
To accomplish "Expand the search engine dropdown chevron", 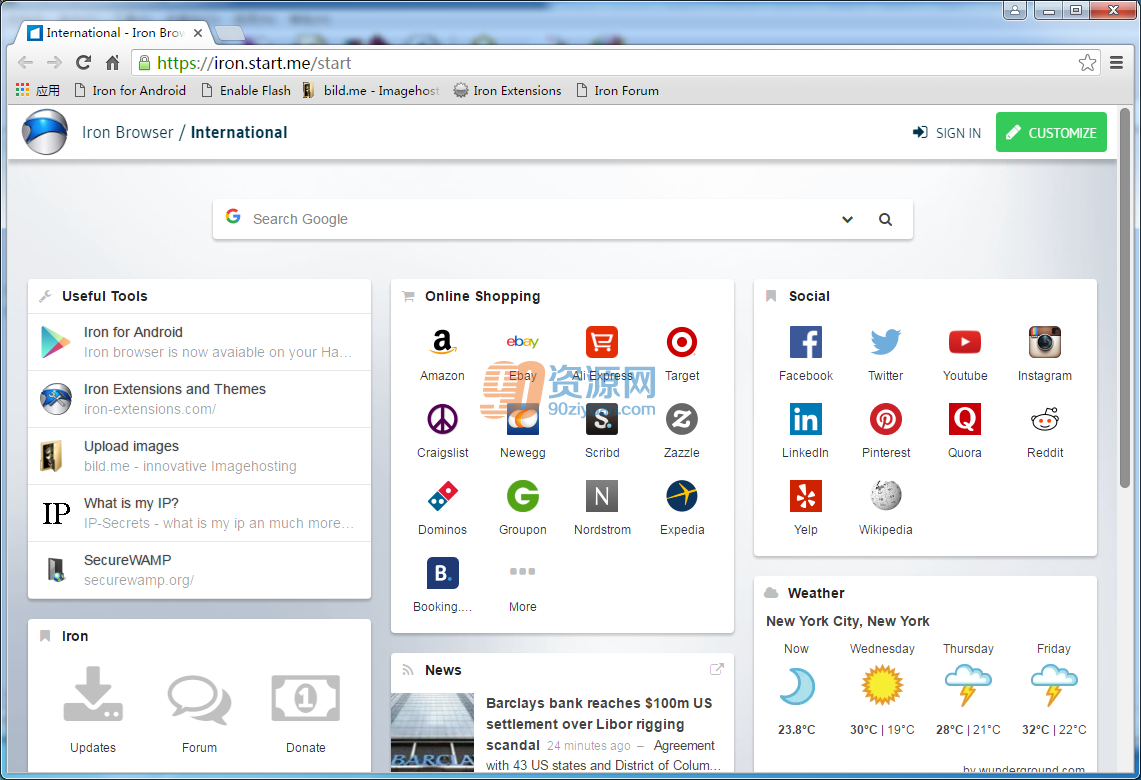I will pyautogui.click(x=847, y=220).
